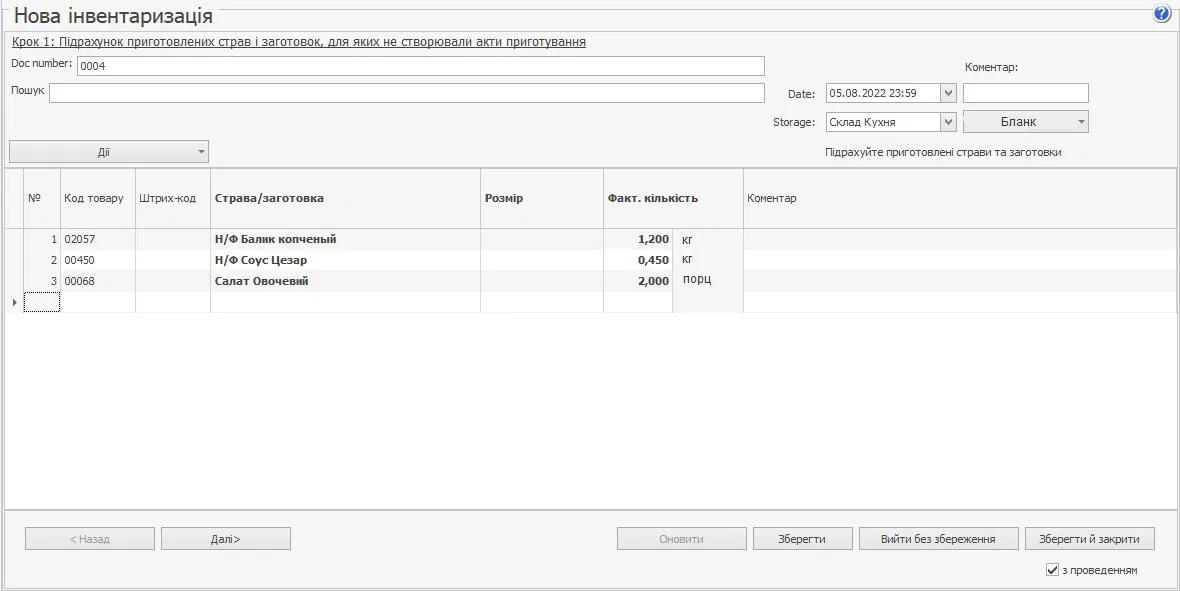Expand the 'Бланк' button dropdown

pyautogui.click(x=1080, y=122)
